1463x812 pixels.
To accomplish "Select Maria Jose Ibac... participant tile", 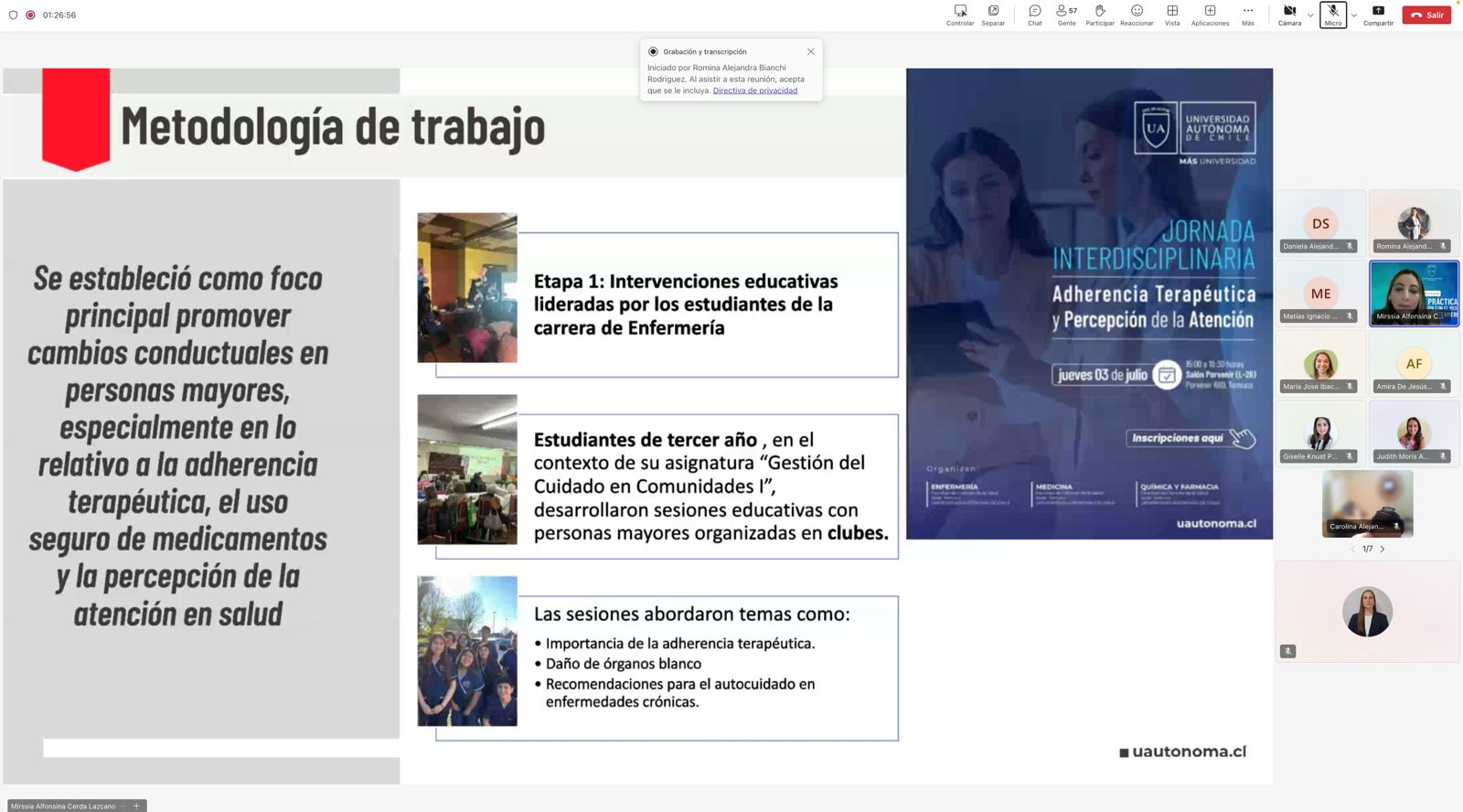I will (1320, 363).
